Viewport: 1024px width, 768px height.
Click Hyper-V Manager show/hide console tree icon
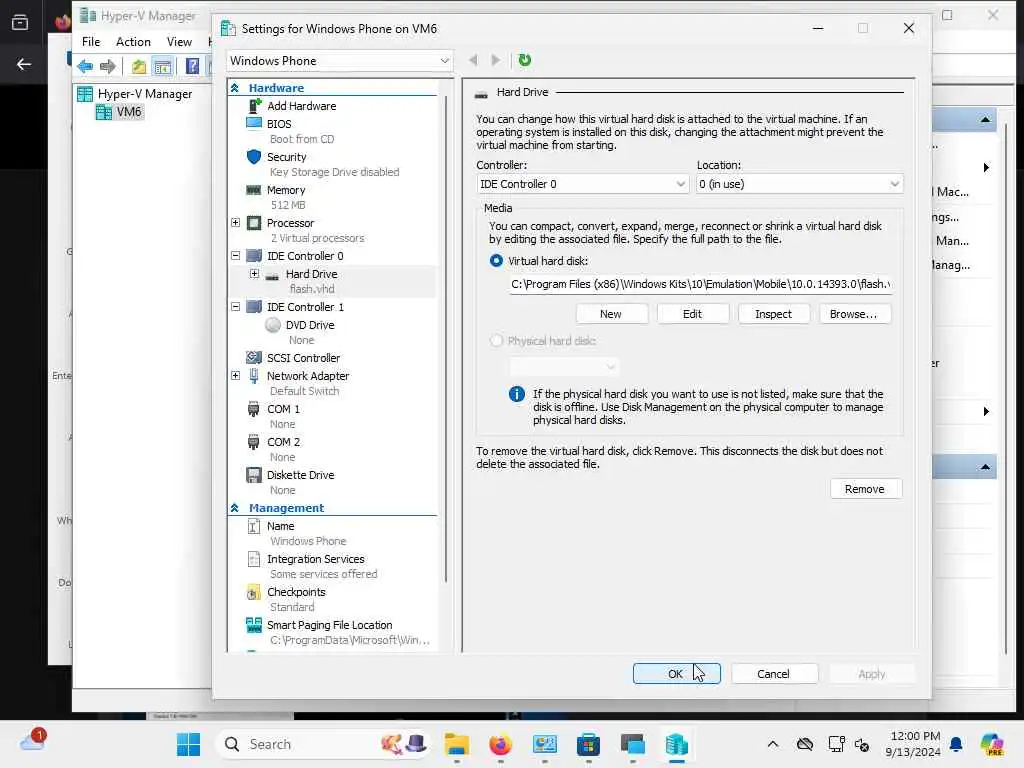[163, 66]
